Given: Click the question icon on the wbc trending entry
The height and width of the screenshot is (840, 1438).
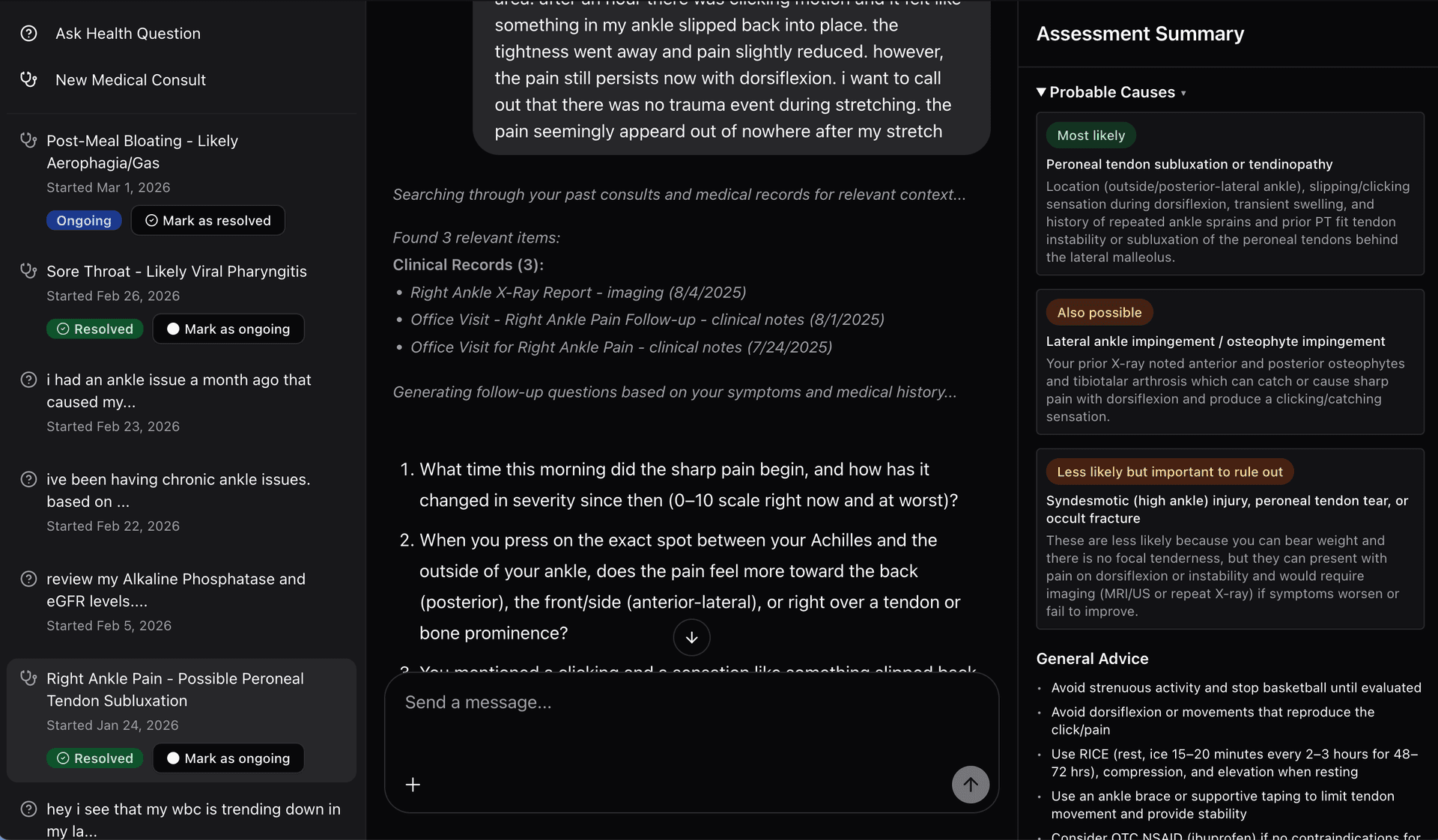Looking at the screenshot, I should pos(28,809).
